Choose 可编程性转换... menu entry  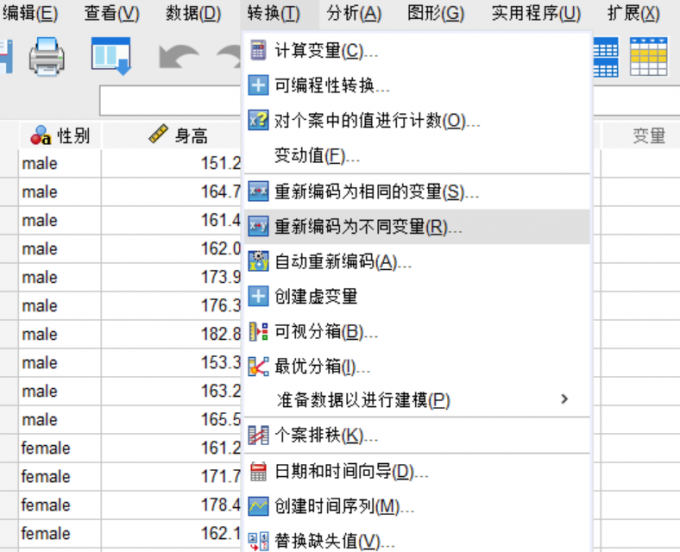(x=417, y=85)
